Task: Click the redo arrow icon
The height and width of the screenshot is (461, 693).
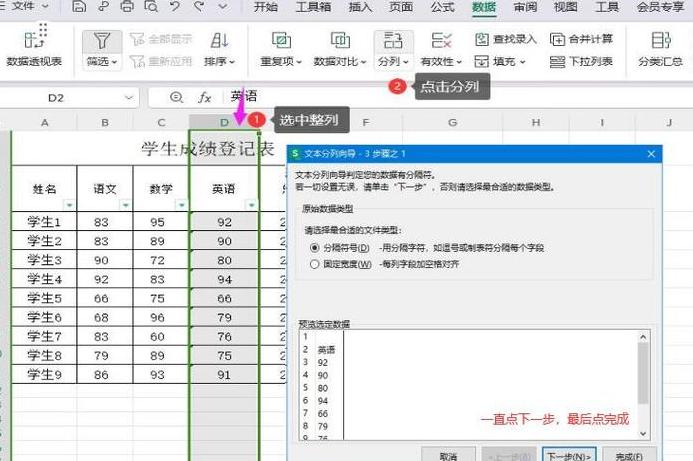Action: [199, 7]
